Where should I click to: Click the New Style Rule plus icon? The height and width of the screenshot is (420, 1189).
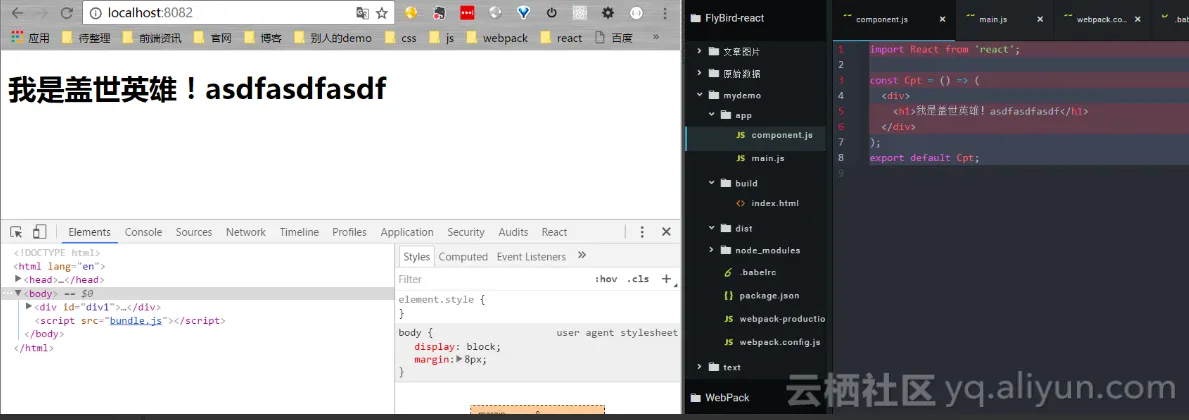click(x=667, y=279)
